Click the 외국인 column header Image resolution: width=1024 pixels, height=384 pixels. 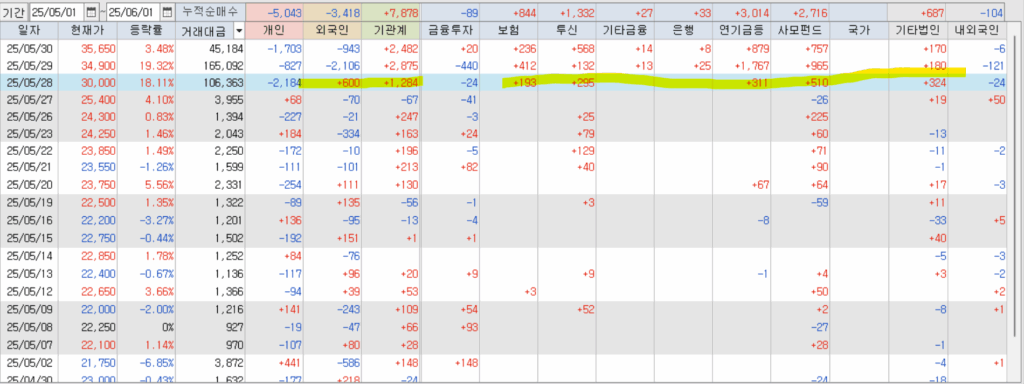point(332,30)
